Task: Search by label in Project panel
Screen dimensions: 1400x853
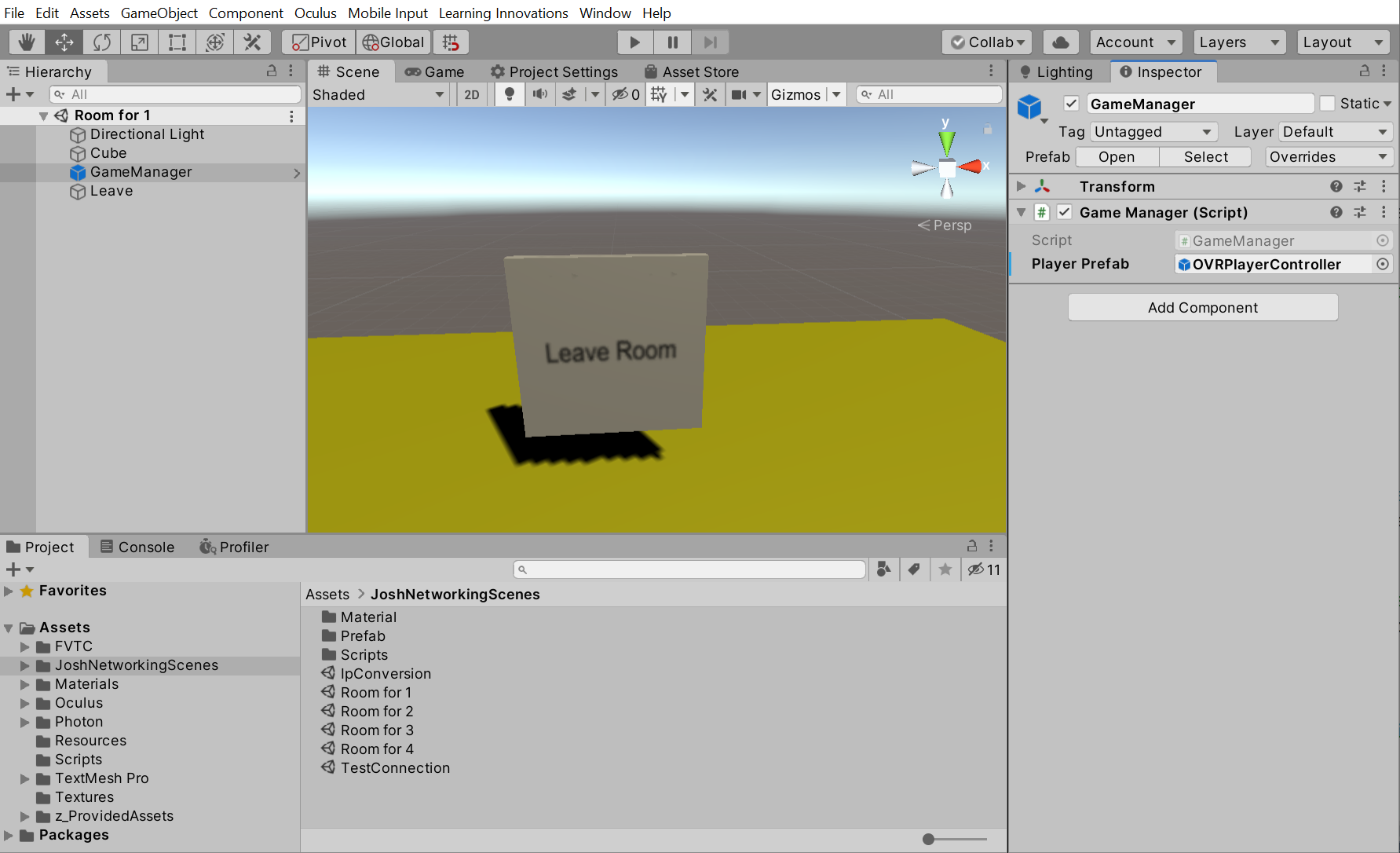Action: [x=914, y=569]
